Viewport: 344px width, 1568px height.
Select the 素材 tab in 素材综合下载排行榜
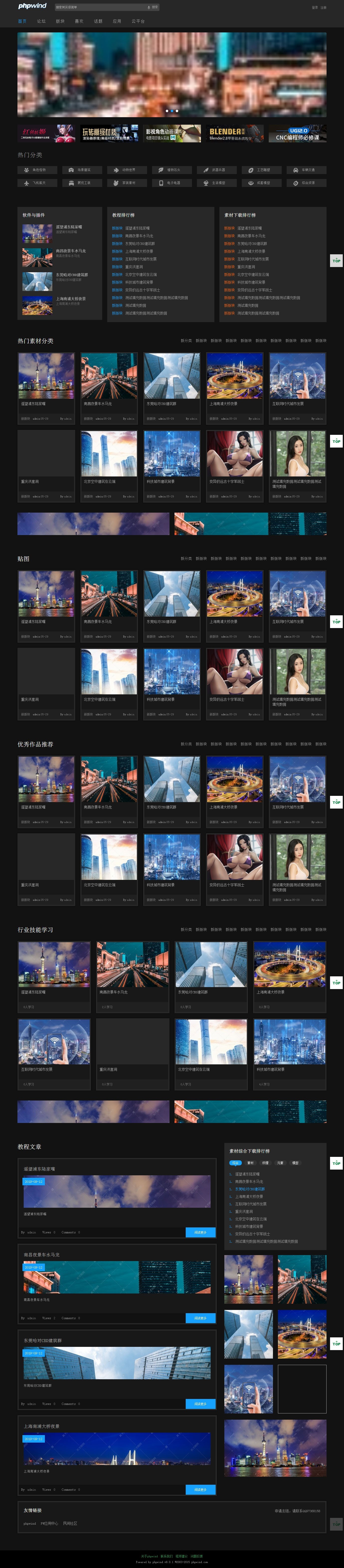coord(250,1163)
